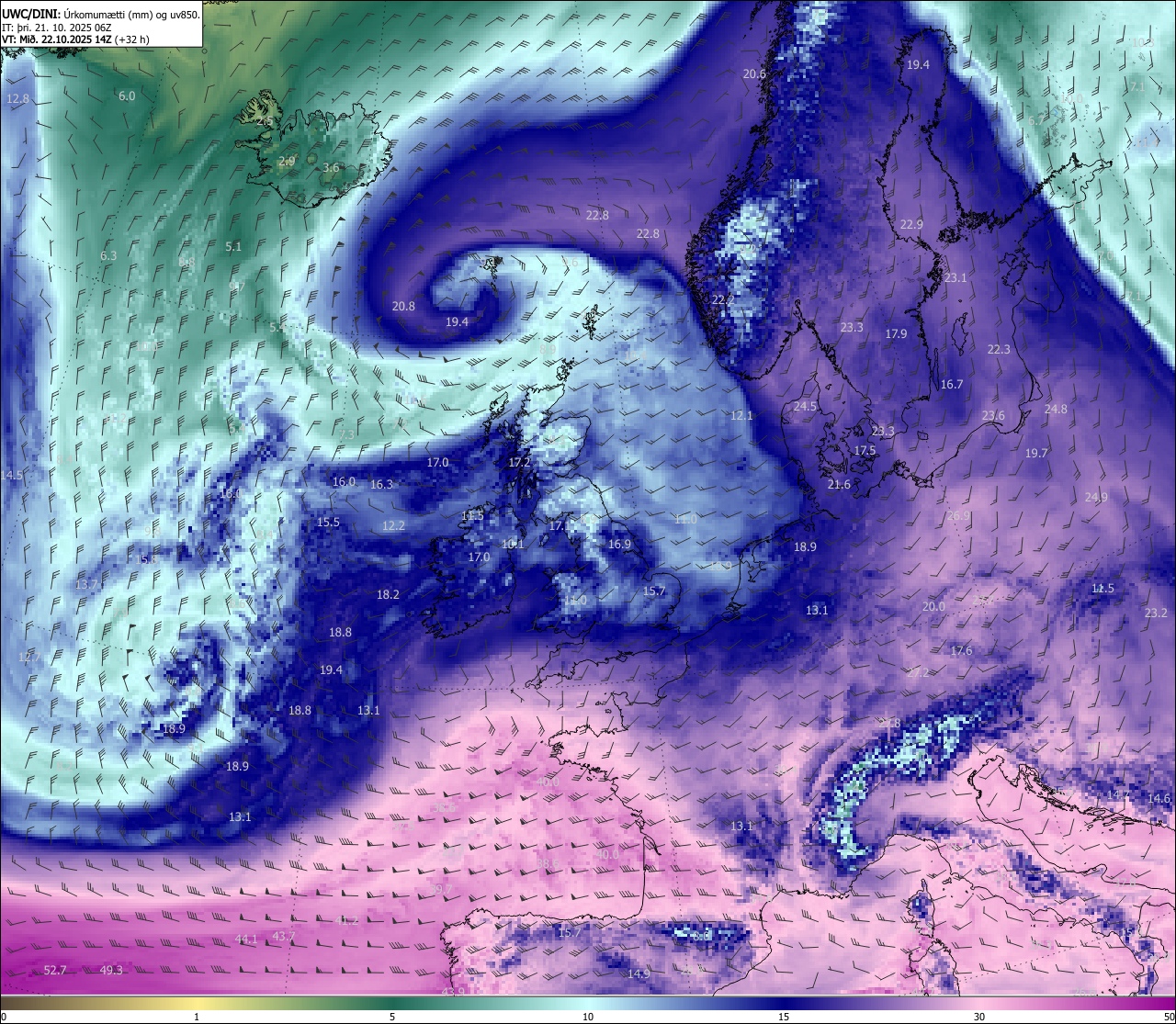Viewport: 1176px width, 1024px height.
Task: Click the 23.2 value on the map
Action: click(x=1156, y=613)
